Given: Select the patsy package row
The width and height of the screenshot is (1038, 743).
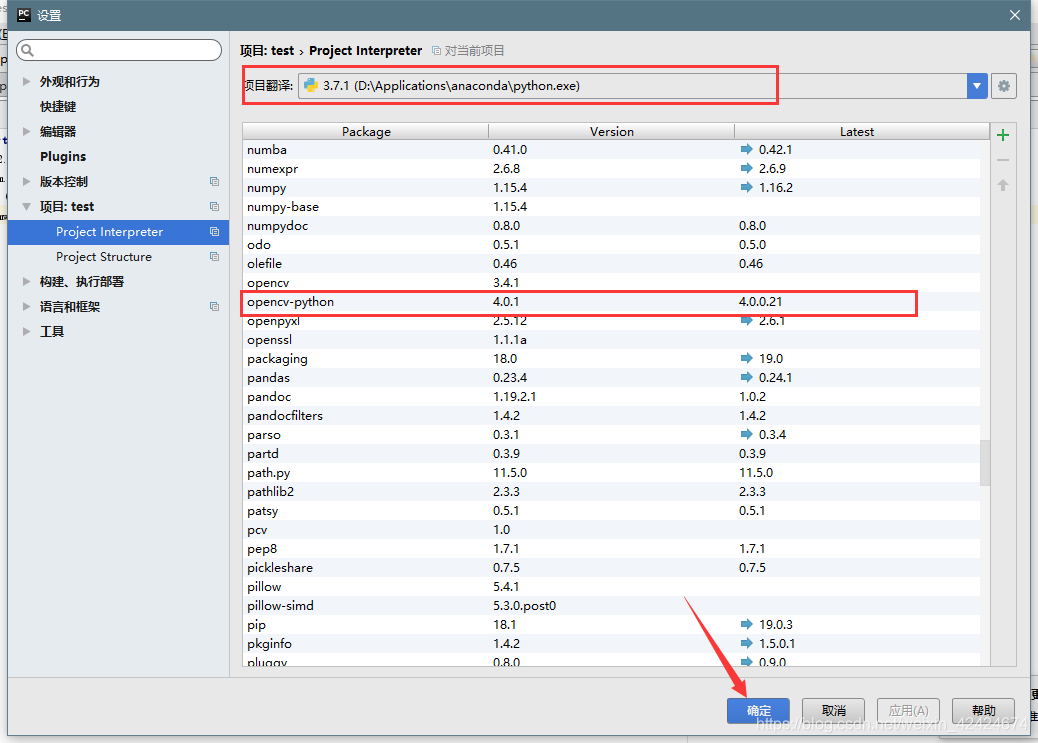Looking at the screenshot, I should pos(612,511).
